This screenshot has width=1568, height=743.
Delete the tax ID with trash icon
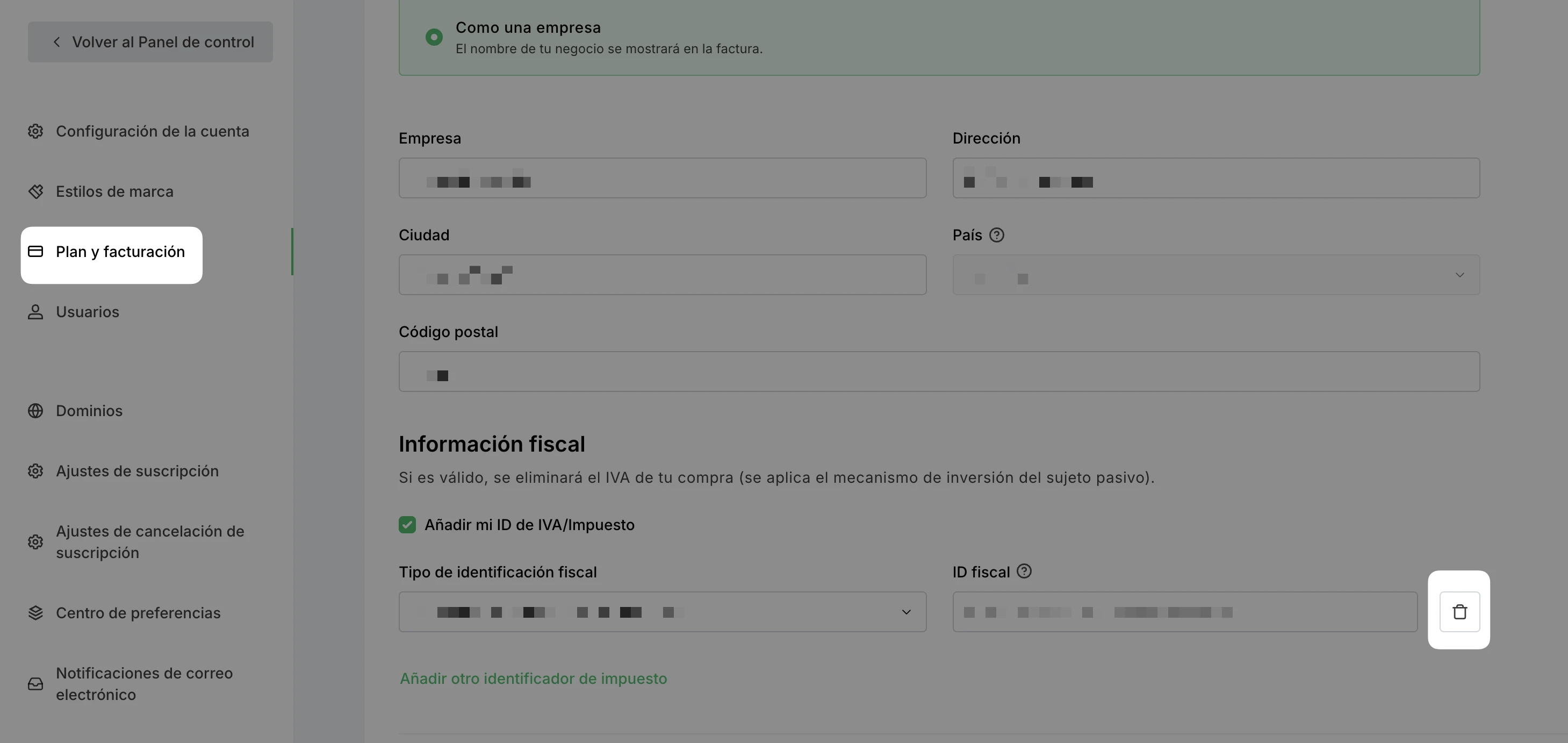[1459, 612]
